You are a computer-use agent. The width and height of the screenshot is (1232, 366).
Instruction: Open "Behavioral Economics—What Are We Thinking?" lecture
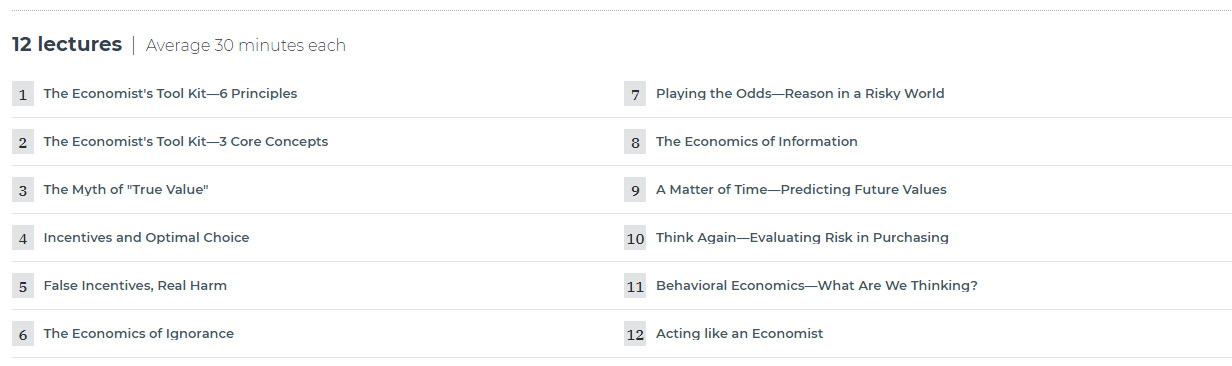[817, 286]
